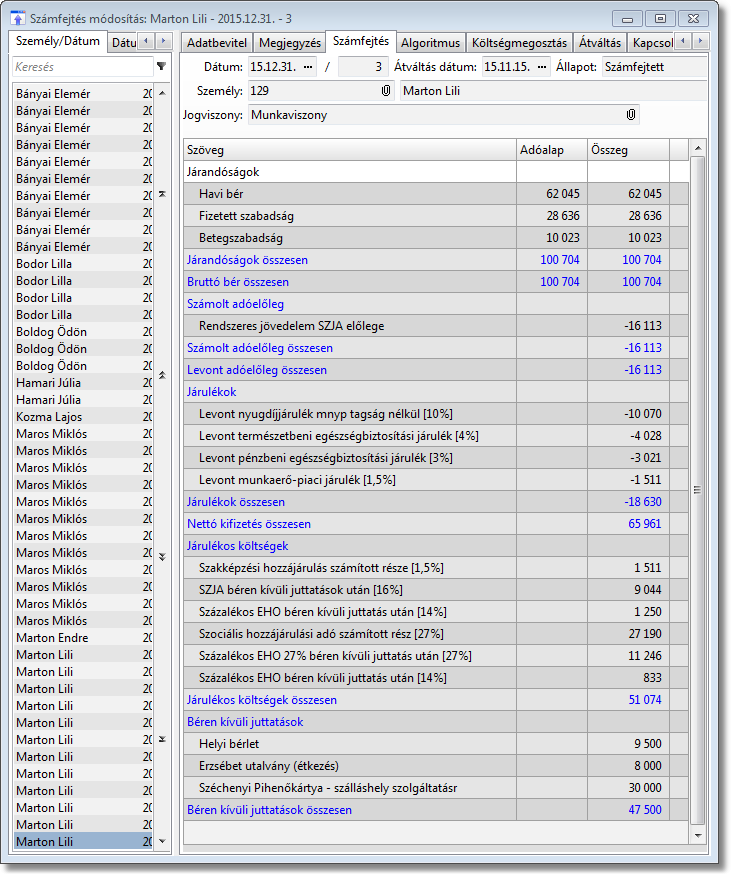Viewport: 731px width, 876px height.
Task: Switch to the Adatbevitel tab
Action: 217,43
